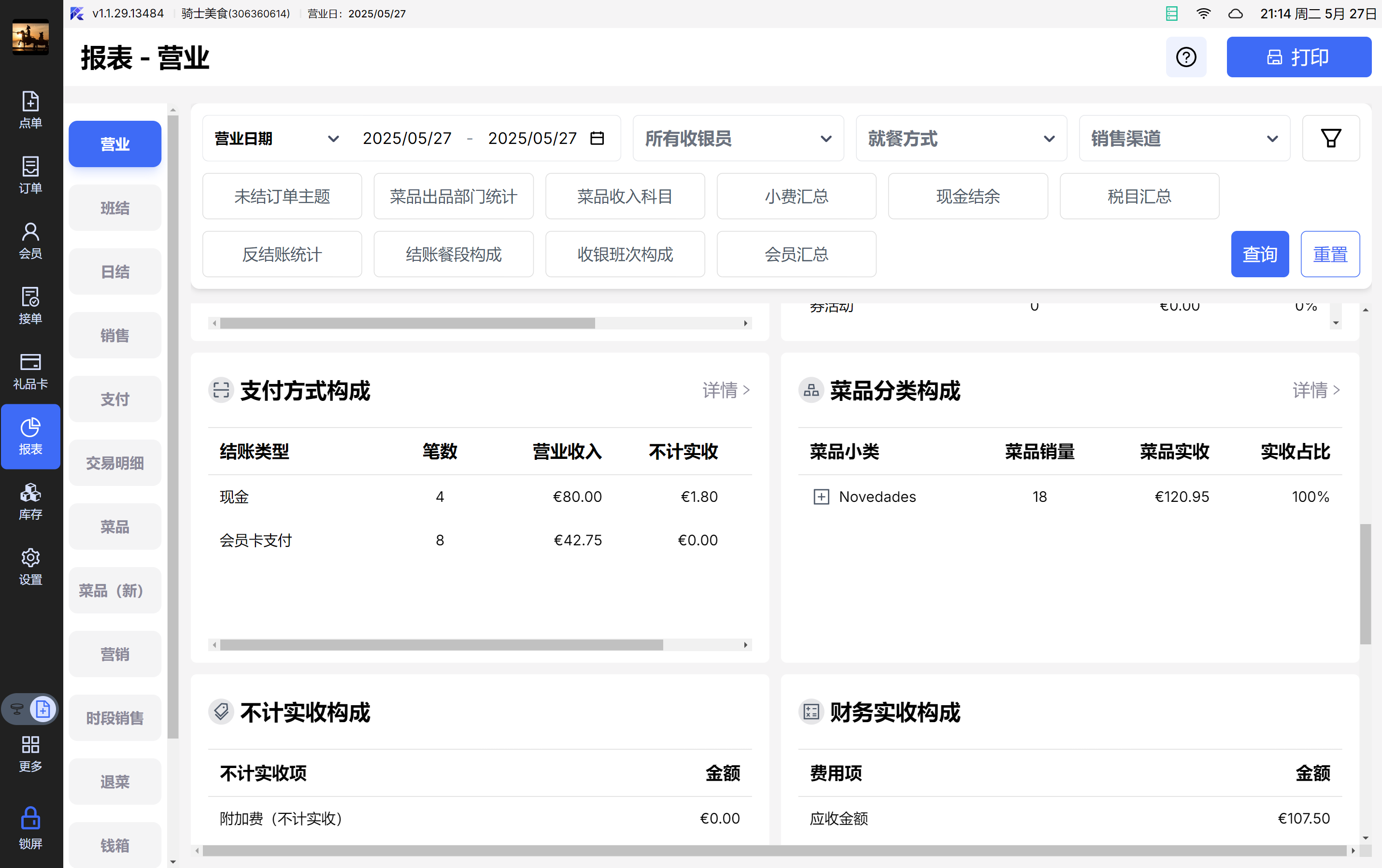
Task: Toggle the 菜品出品部门统计 option
Action: (x=454, y=196)
